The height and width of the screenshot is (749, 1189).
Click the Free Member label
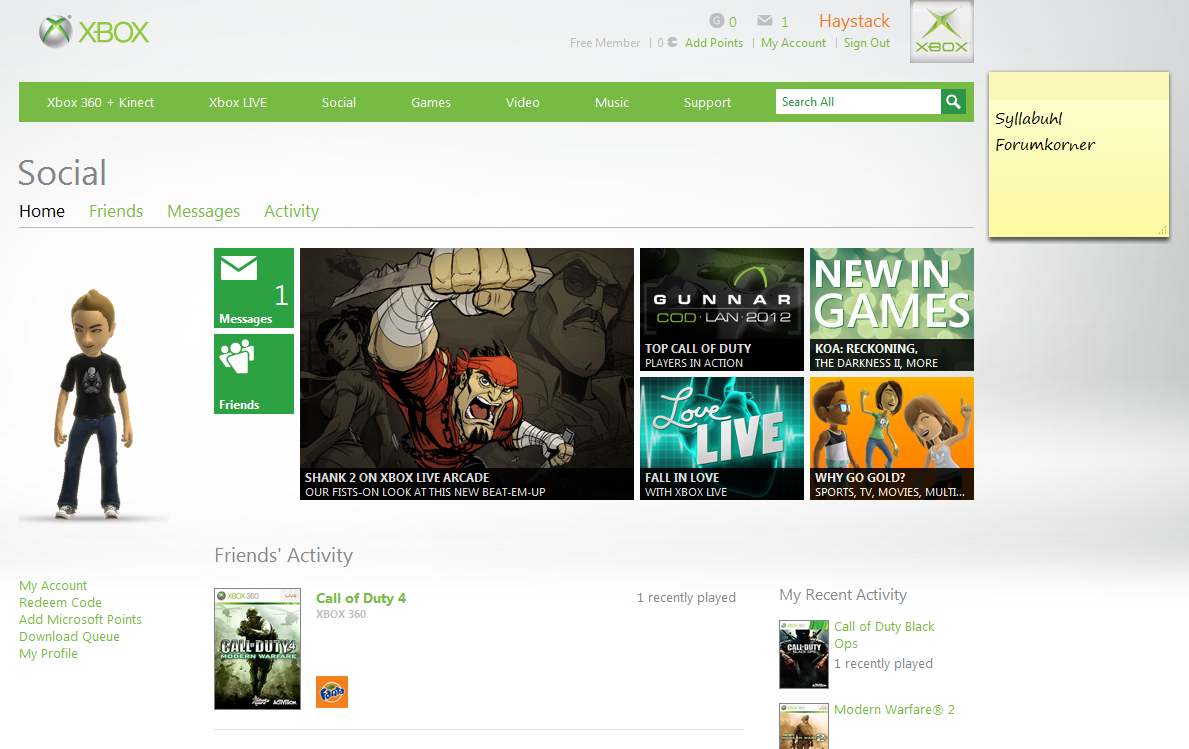(x=605, y=43)
